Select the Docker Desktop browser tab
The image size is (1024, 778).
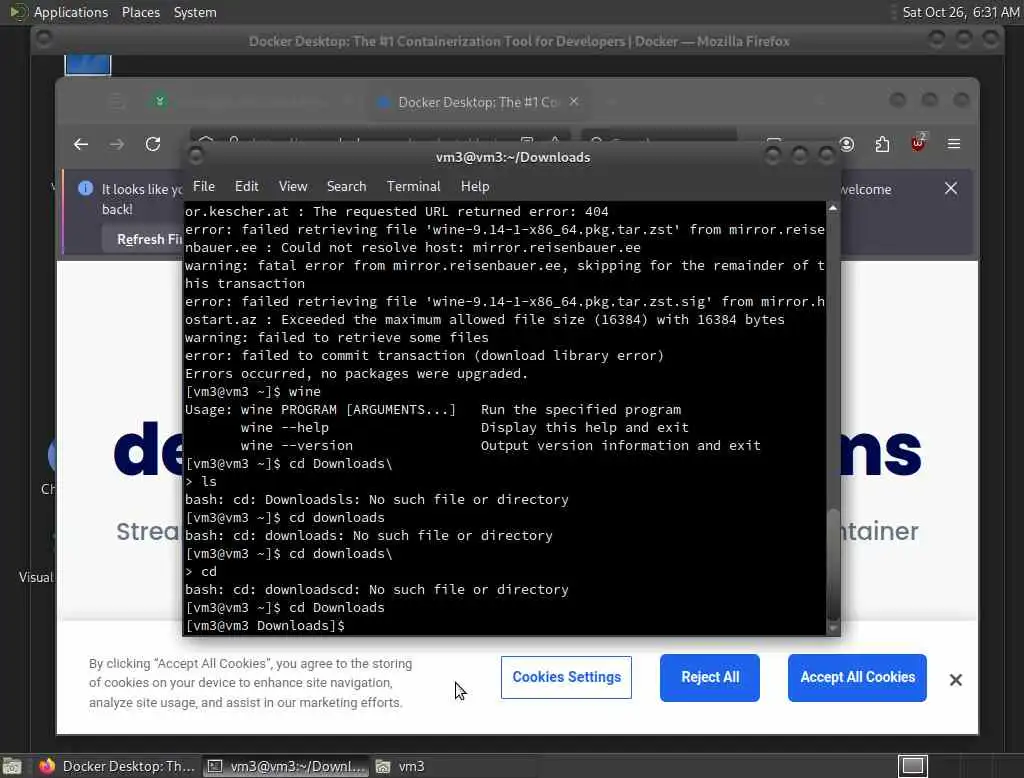click(x=477, y=102)
